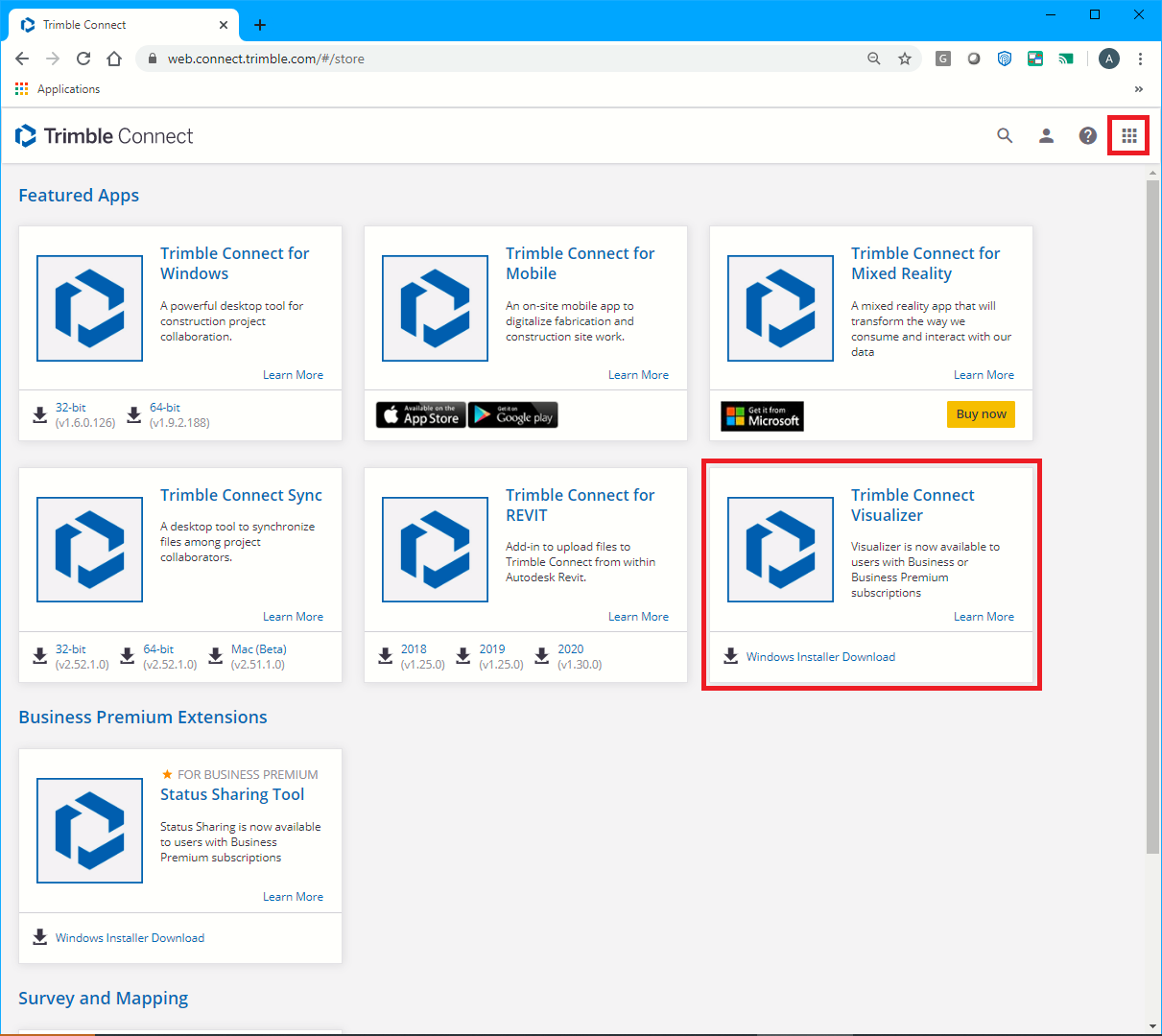The image size is (1162, 1036).
Task: Expand the hidden bookmarks chevron
Action: tap(1139, 89)
